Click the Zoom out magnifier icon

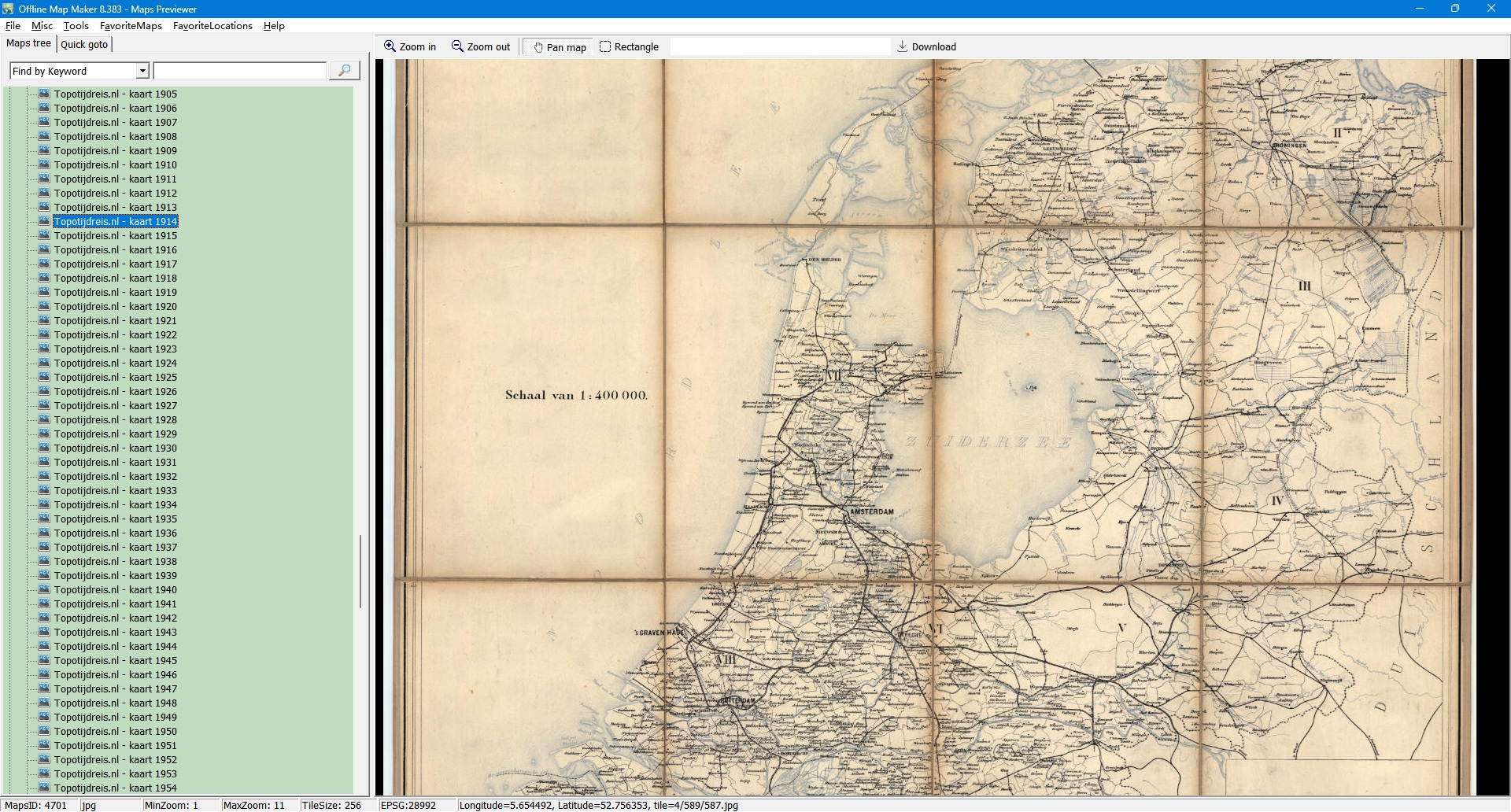point(457,46)
